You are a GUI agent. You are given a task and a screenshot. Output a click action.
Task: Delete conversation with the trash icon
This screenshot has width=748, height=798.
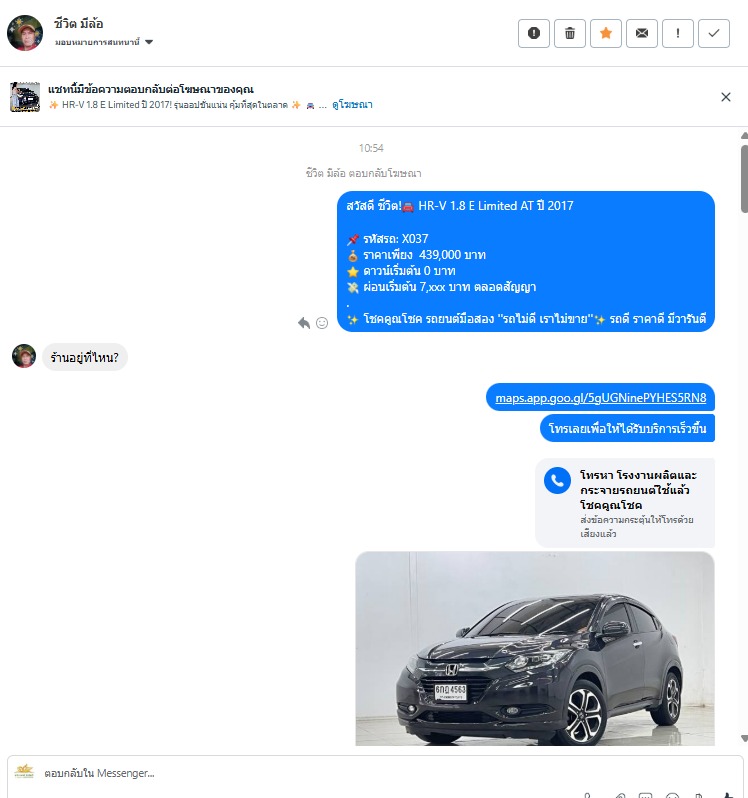[569, 33]
